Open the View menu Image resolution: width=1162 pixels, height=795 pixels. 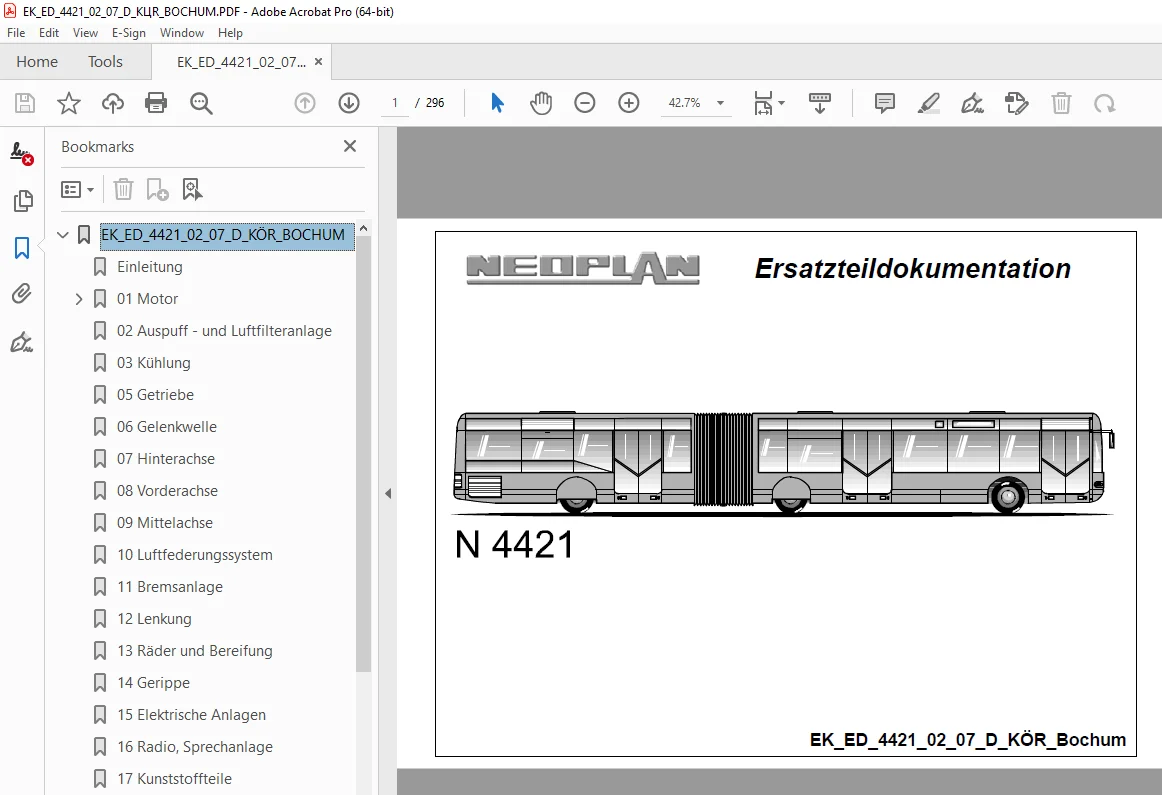click(x=85, y=33)
